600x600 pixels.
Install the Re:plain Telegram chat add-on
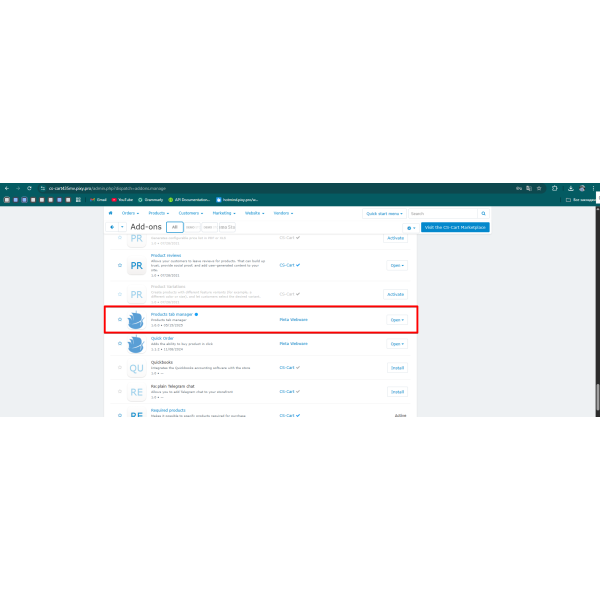pyautogui.click(x=397, y=392)
